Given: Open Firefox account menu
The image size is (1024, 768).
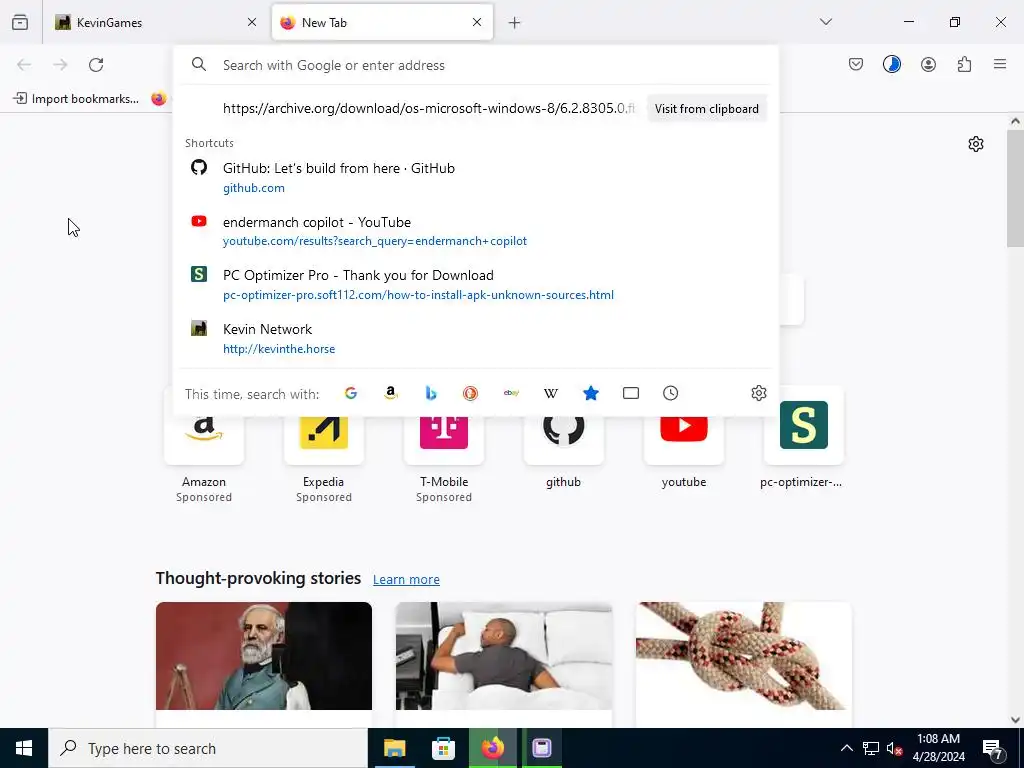Looking at the screenshot, I should [928, 64].
